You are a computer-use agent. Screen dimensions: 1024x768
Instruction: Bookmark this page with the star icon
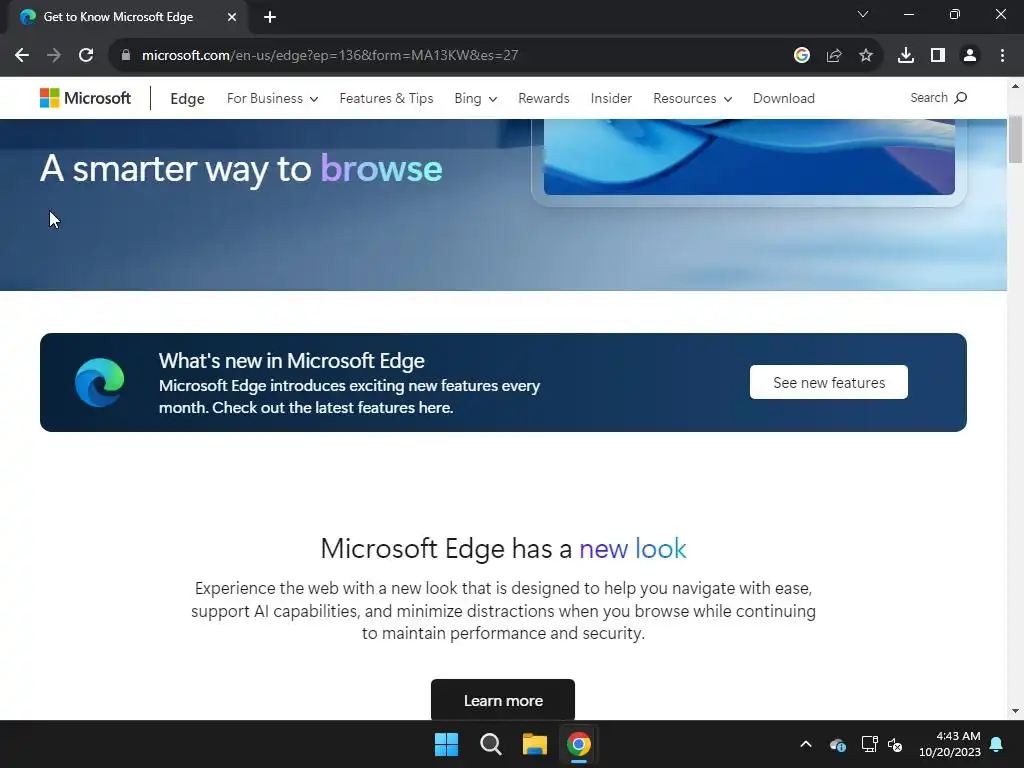click(x=866, y=56)
